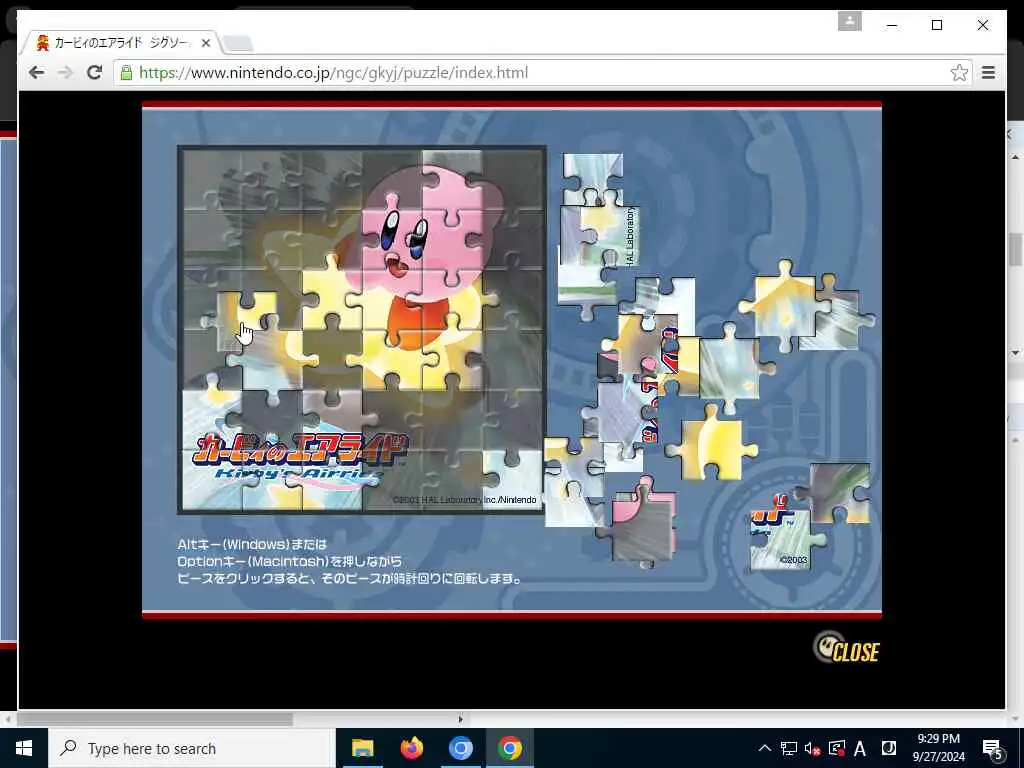
Task: Close the Kirby puzzle browser tab
Action: pos(206,43)
